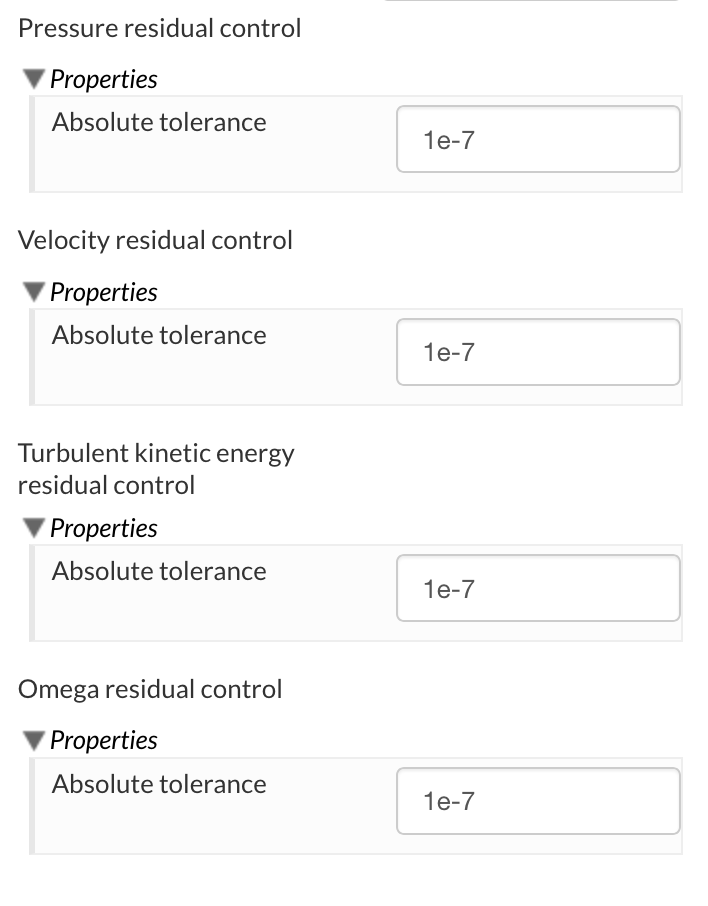Click the Omega residual control heading
Image resolution: width=708 pixels, height=906 pixels.
click(x=151, y=689)
